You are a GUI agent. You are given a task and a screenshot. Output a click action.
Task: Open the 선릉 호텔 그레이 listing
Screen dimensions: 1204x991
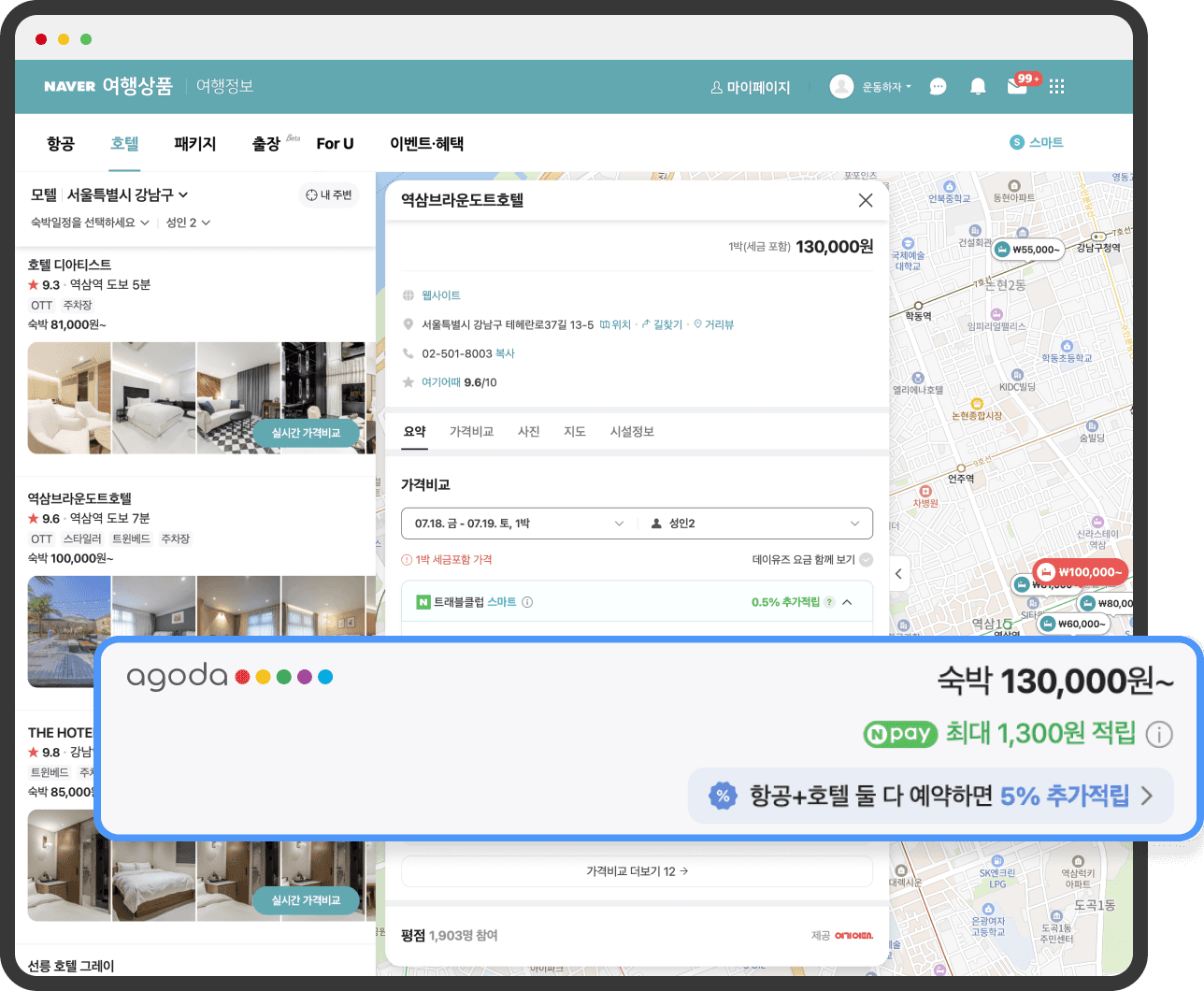(x=71, y=966)
